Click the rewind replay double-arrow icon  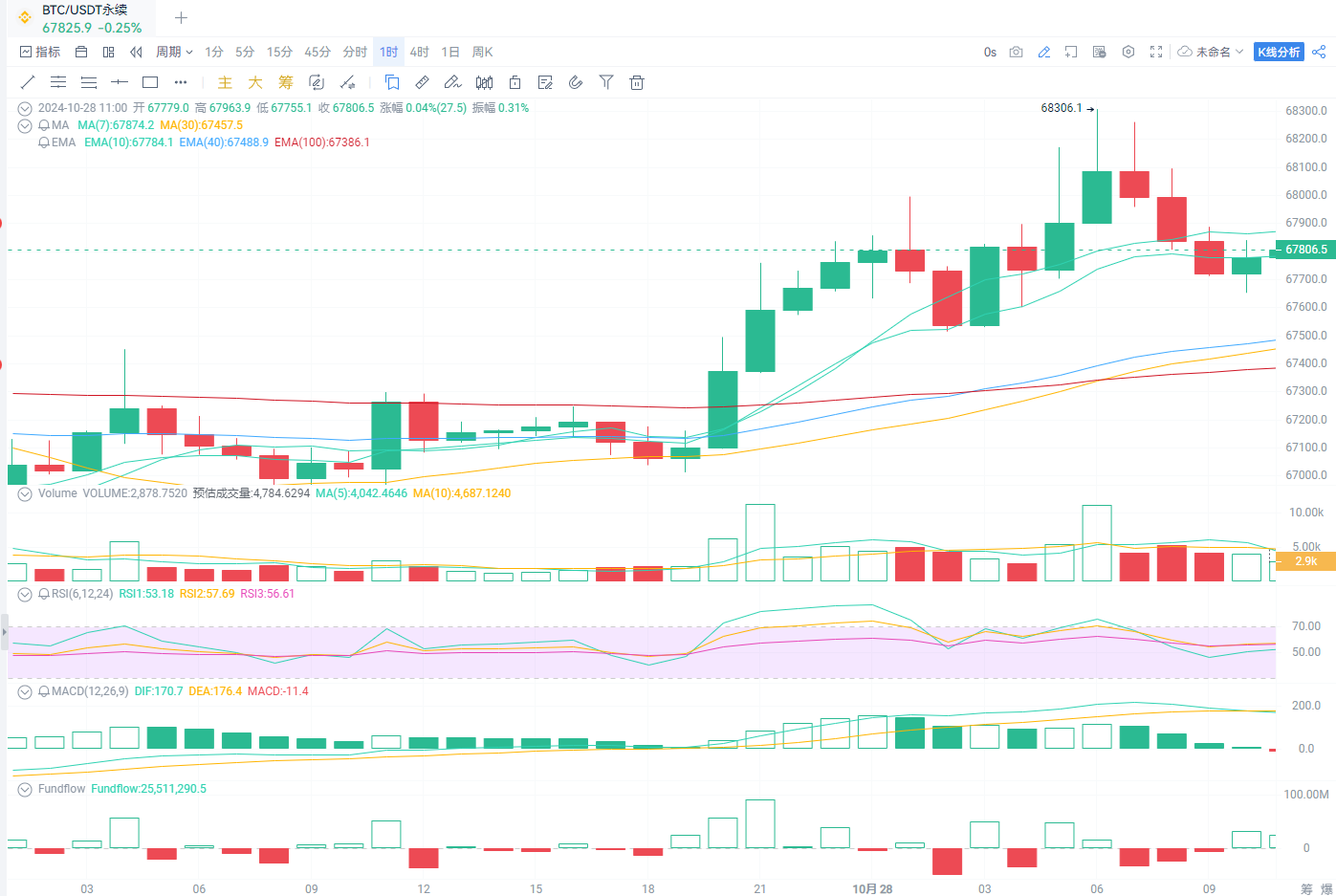coord(136,52)
